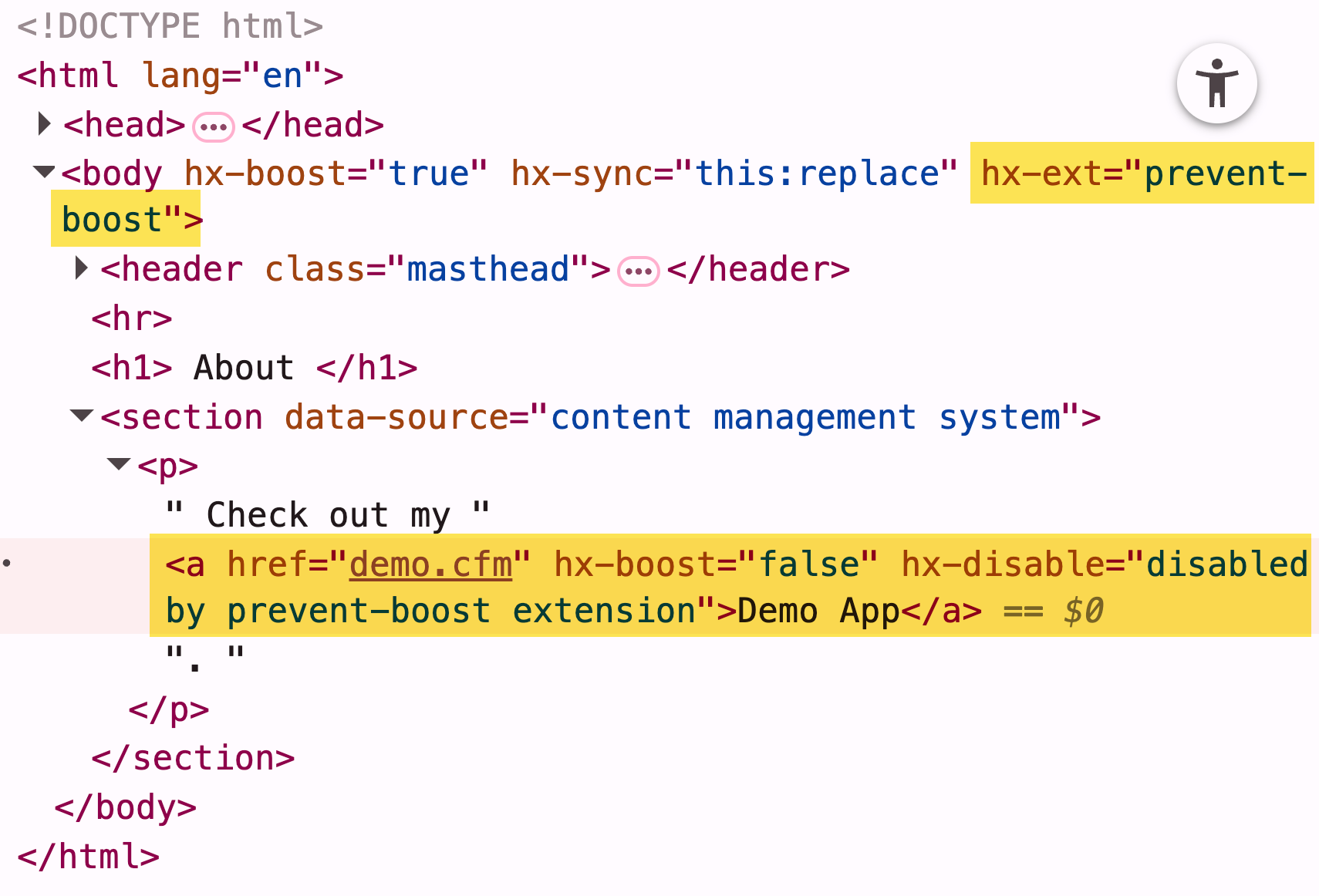Click the hx-boost="true" body attribute
Viewport: 1319px width, 896px height.
(x=336, y=173)
